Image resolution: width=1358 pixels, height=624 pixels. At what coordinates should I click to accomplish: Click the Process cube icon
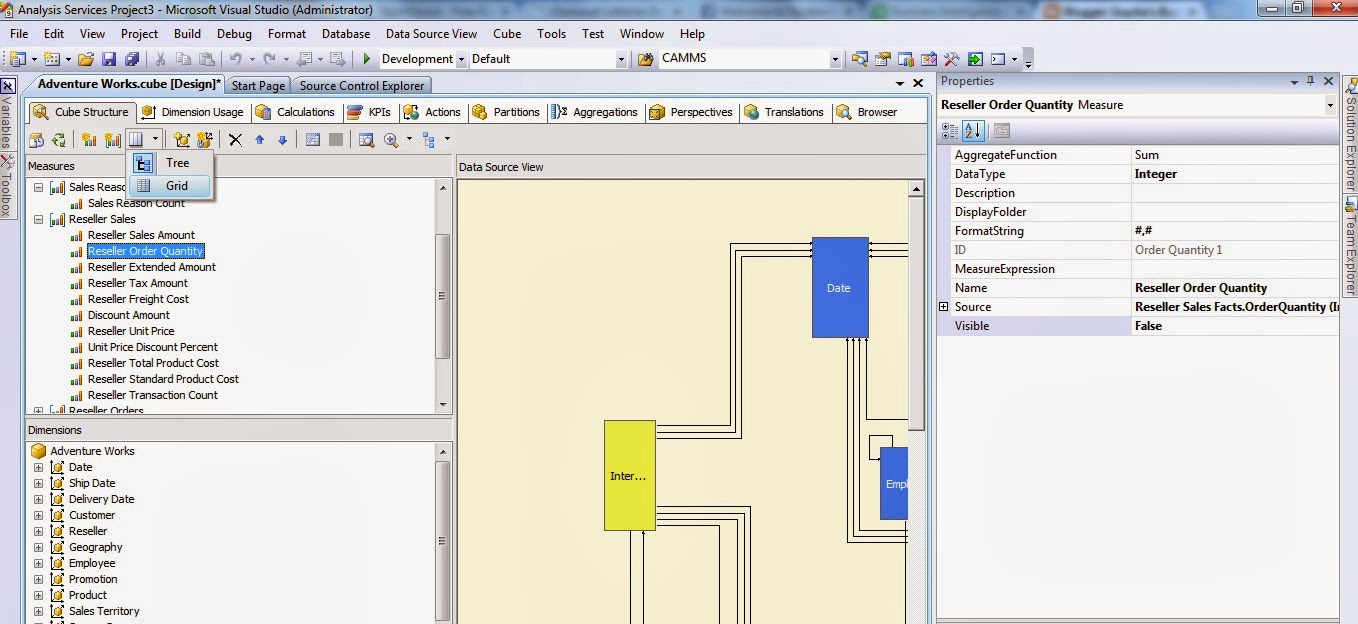click(x=37, y=140)
